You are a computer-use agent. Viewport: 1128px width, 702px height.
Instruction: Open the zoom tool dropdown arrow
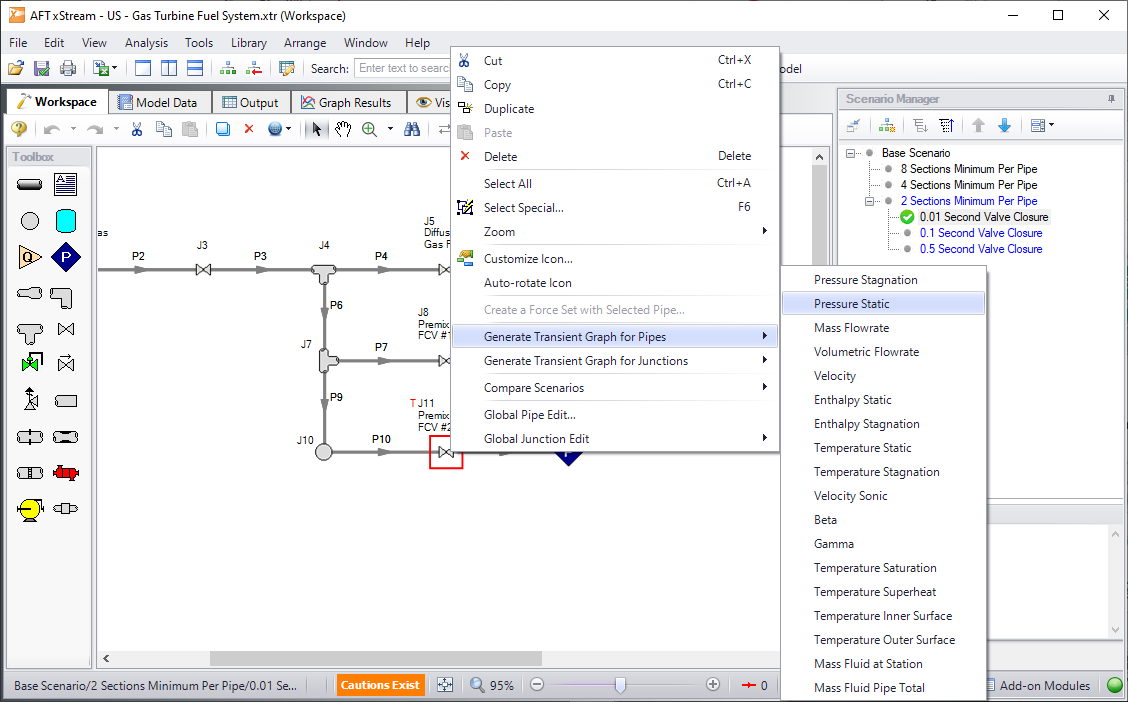[x=388, y=129]
